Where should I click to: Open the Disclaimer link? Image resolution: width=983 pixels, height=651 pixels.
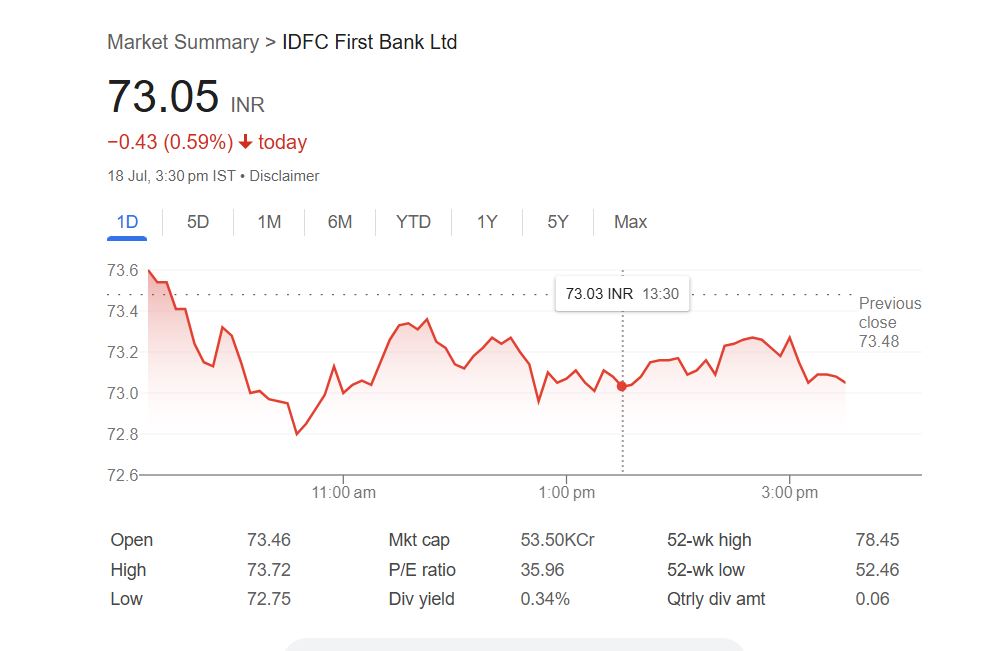[x=284, y=176]
